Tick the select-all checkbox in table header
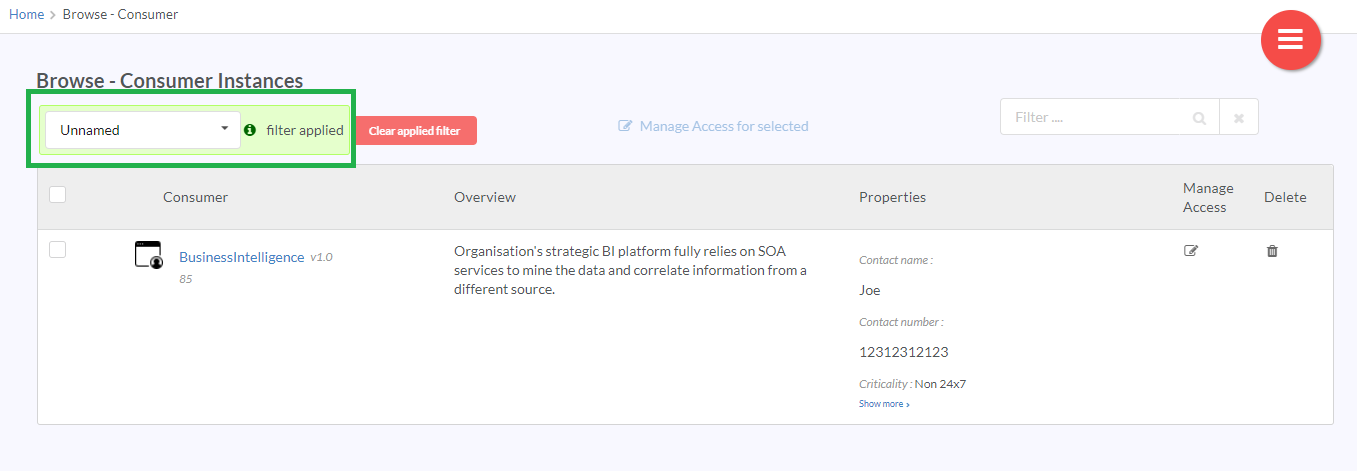1357x471 pixels. (58, 195)
